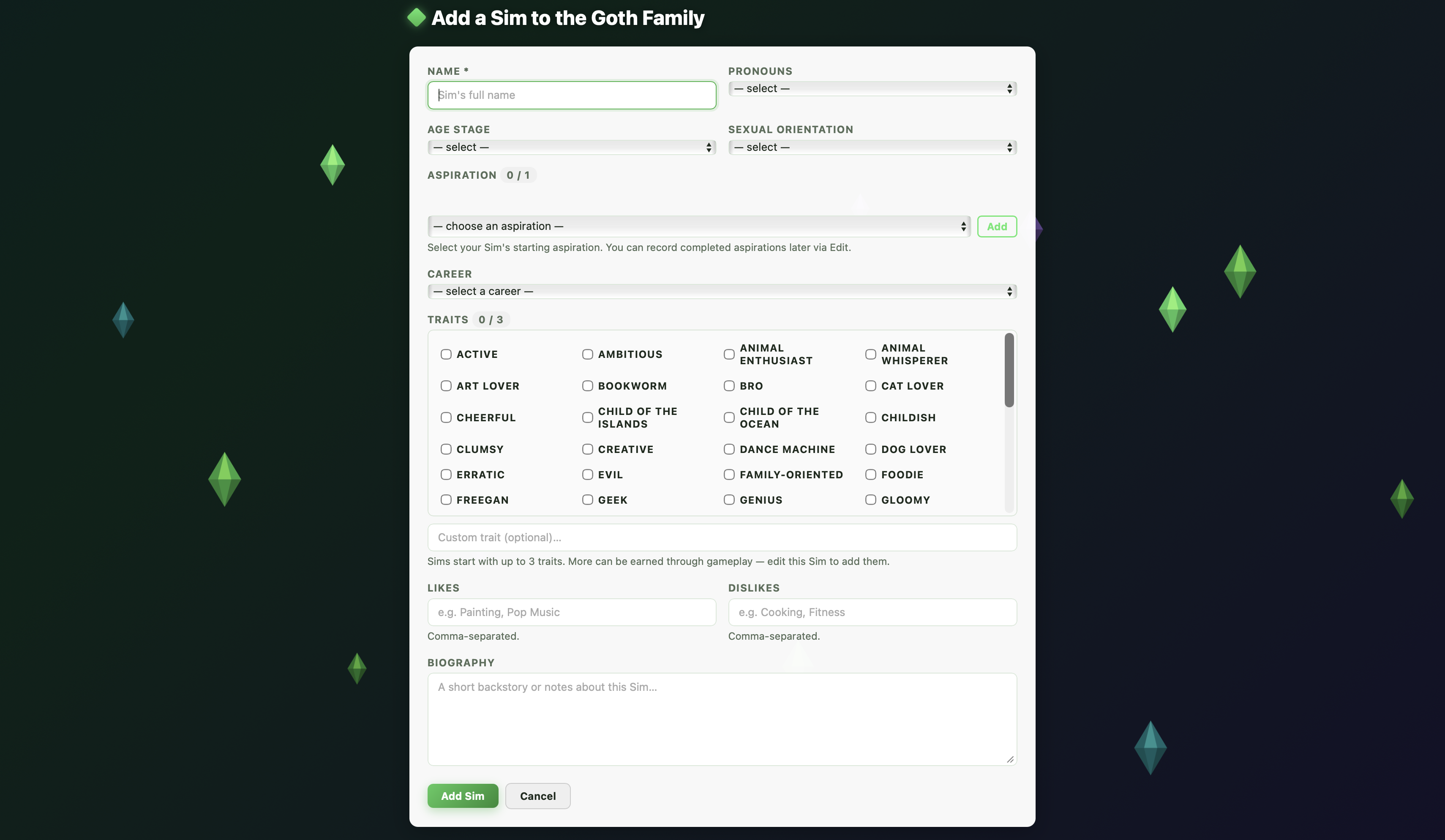Open the Age Stage dropdown

click(571, 147)
